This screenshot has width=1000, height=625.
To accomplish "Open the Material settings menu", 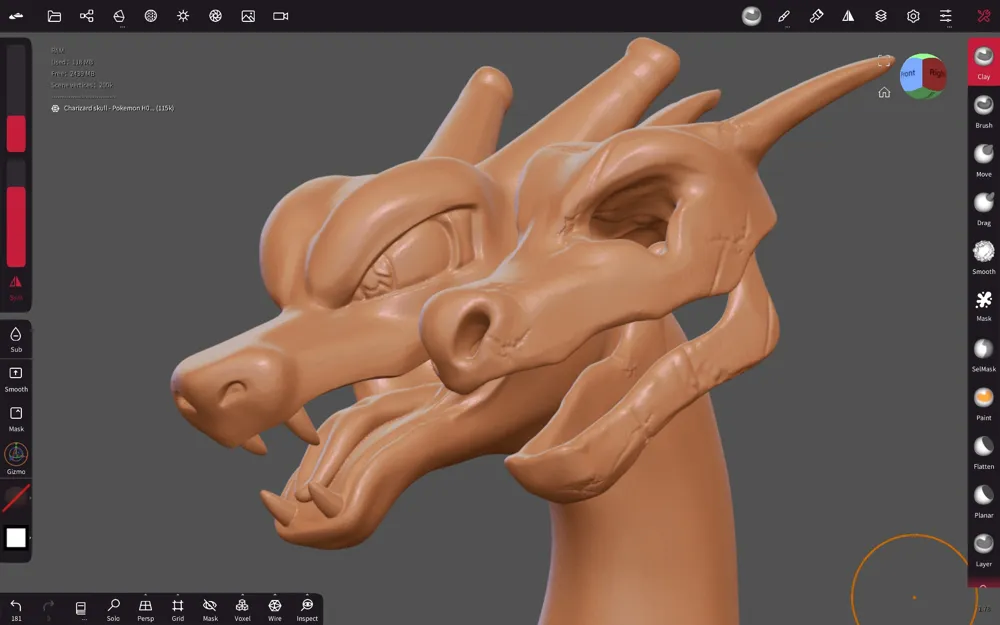I will [x=151, y=16].
